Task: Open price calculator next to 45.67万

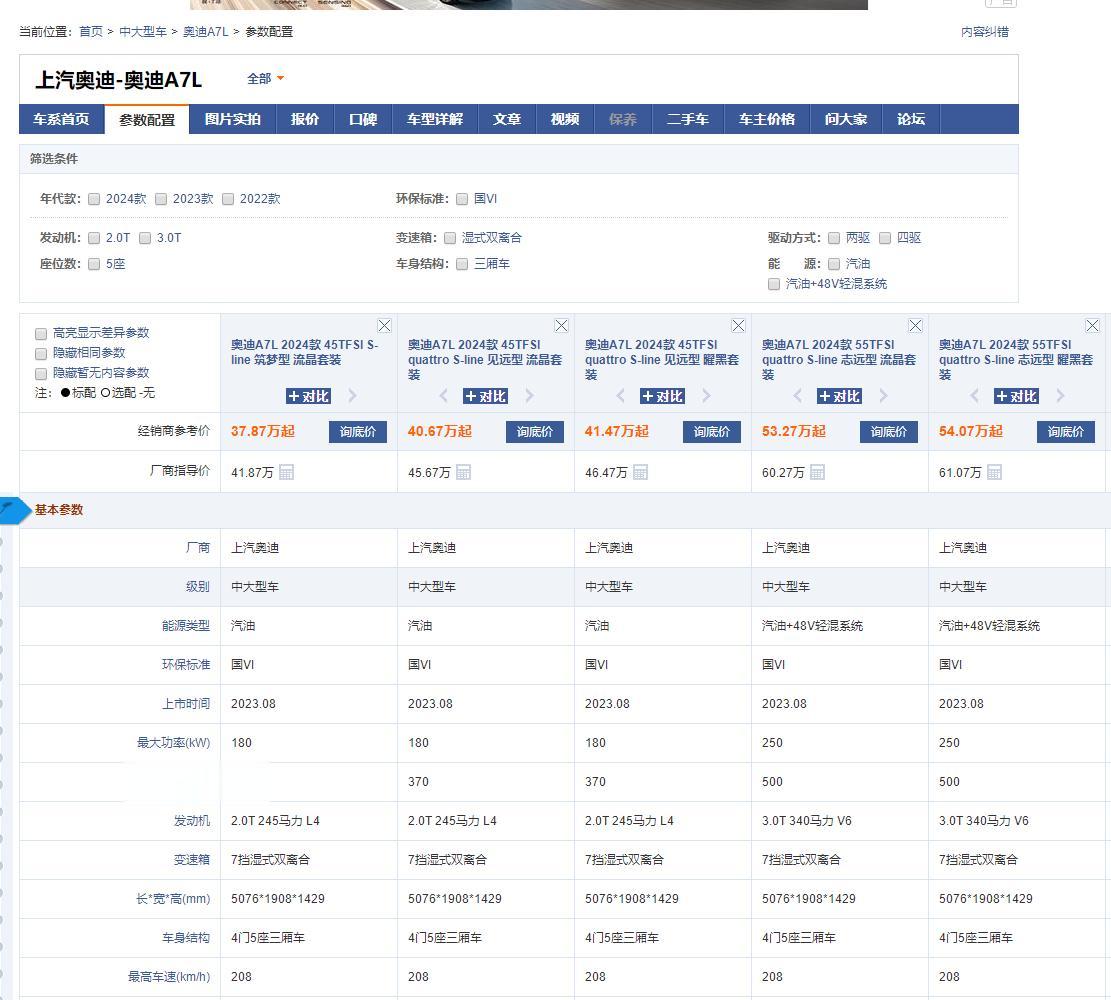Action: click(x=463, y=472)
